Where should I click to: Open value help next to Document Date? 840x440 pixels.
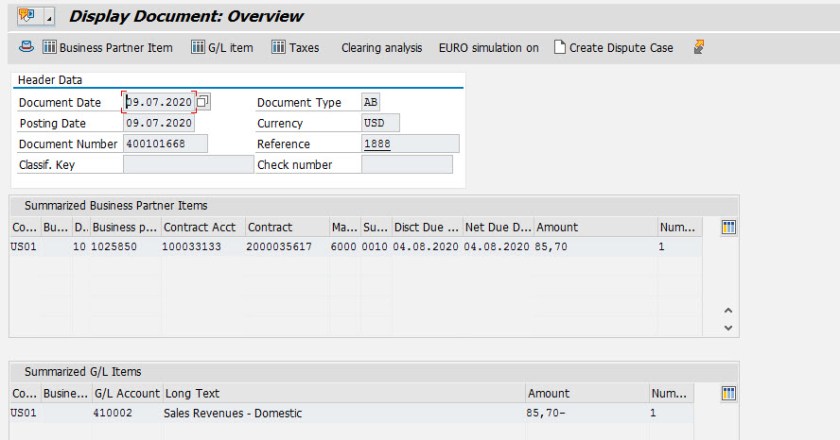(x=203, y=102)
